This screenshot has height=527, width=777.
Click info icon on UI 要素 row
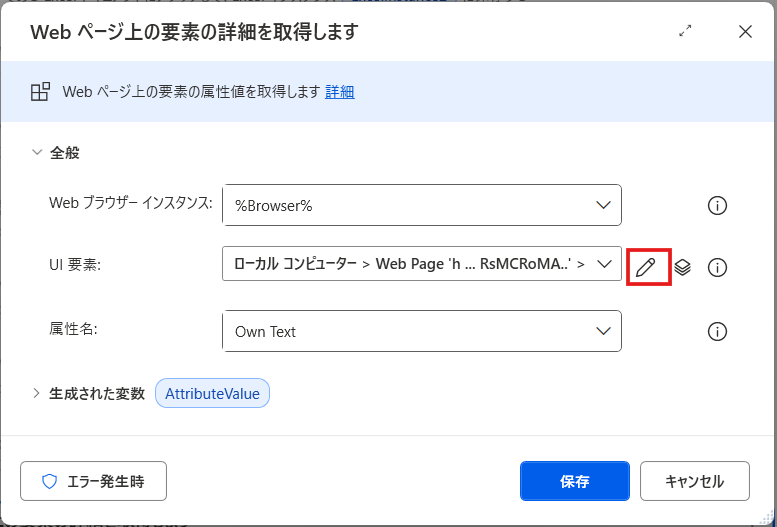coord(716,267)
